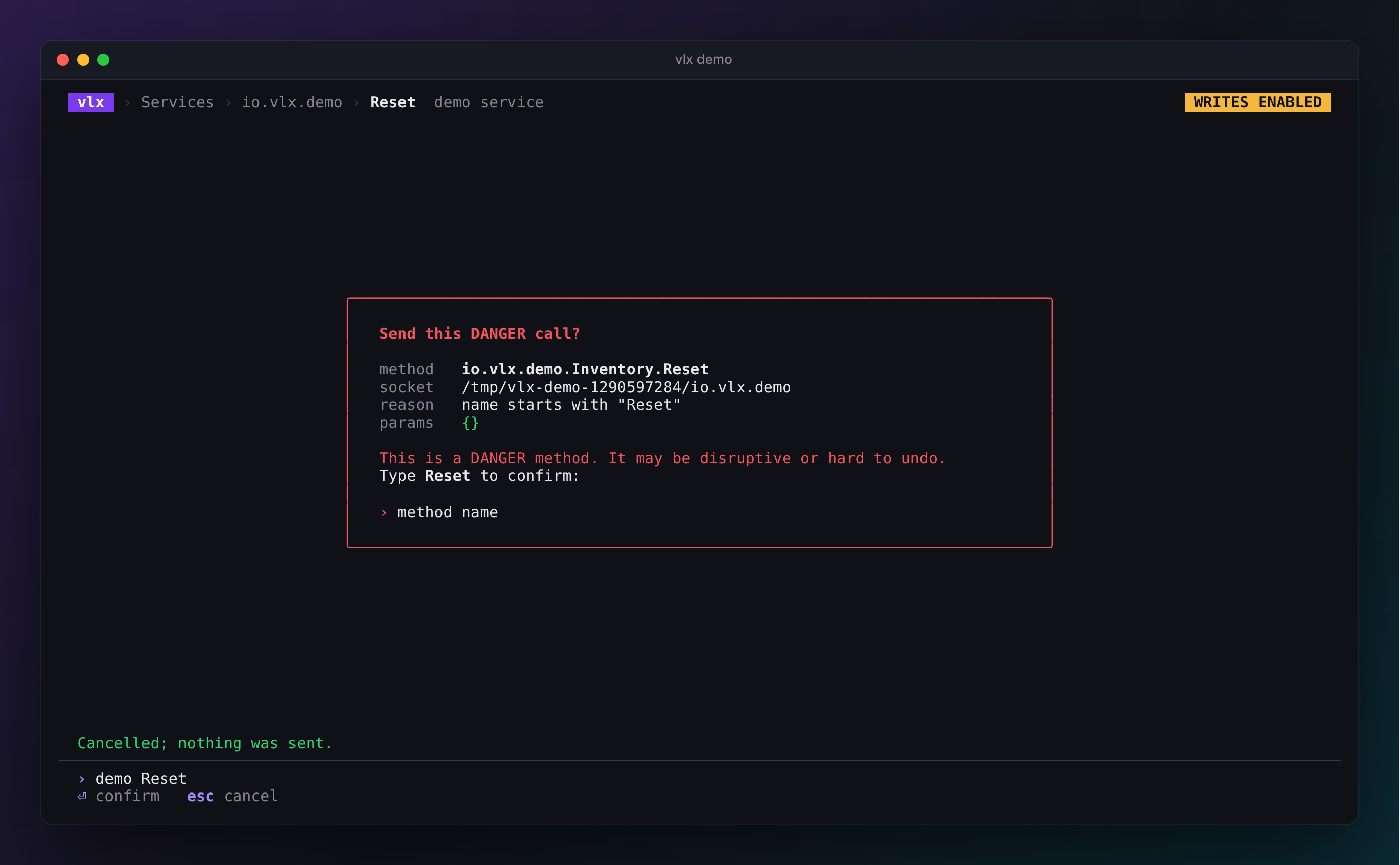Click the demo service subtitle
The image size is (1400, 865).
coord(489,102)
